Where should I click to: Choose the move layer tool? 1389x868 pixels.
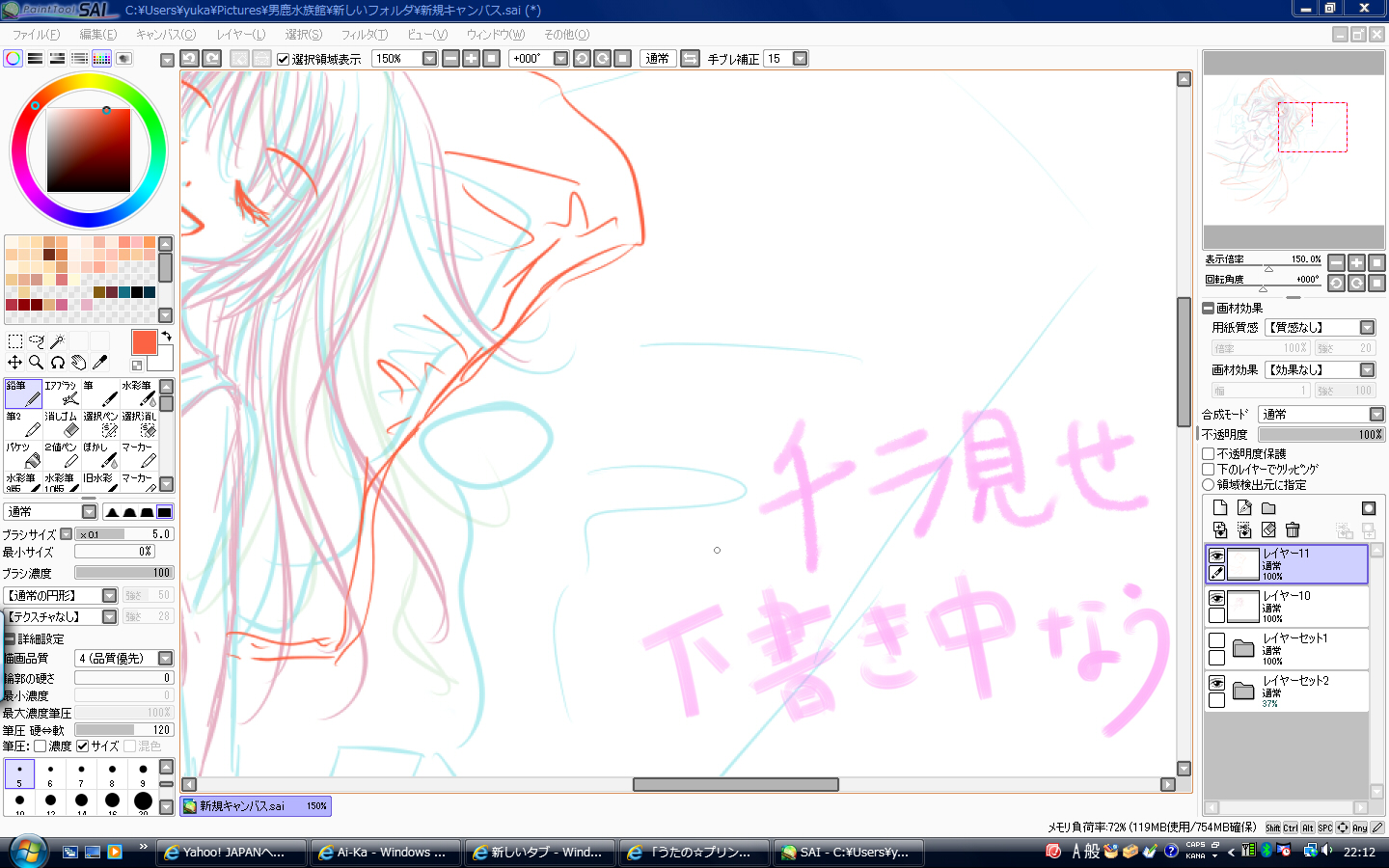coord(14,363)
